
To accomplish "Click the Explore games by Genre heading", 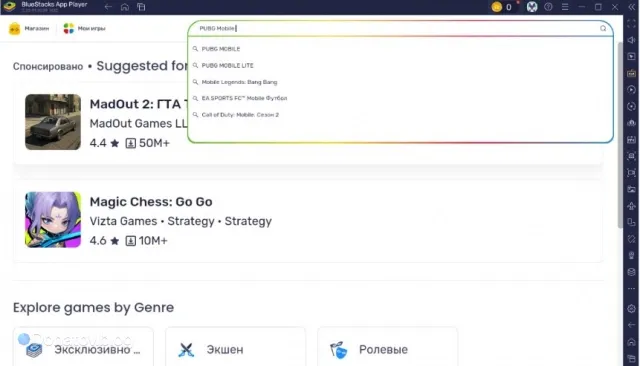I will coord(93,307).
